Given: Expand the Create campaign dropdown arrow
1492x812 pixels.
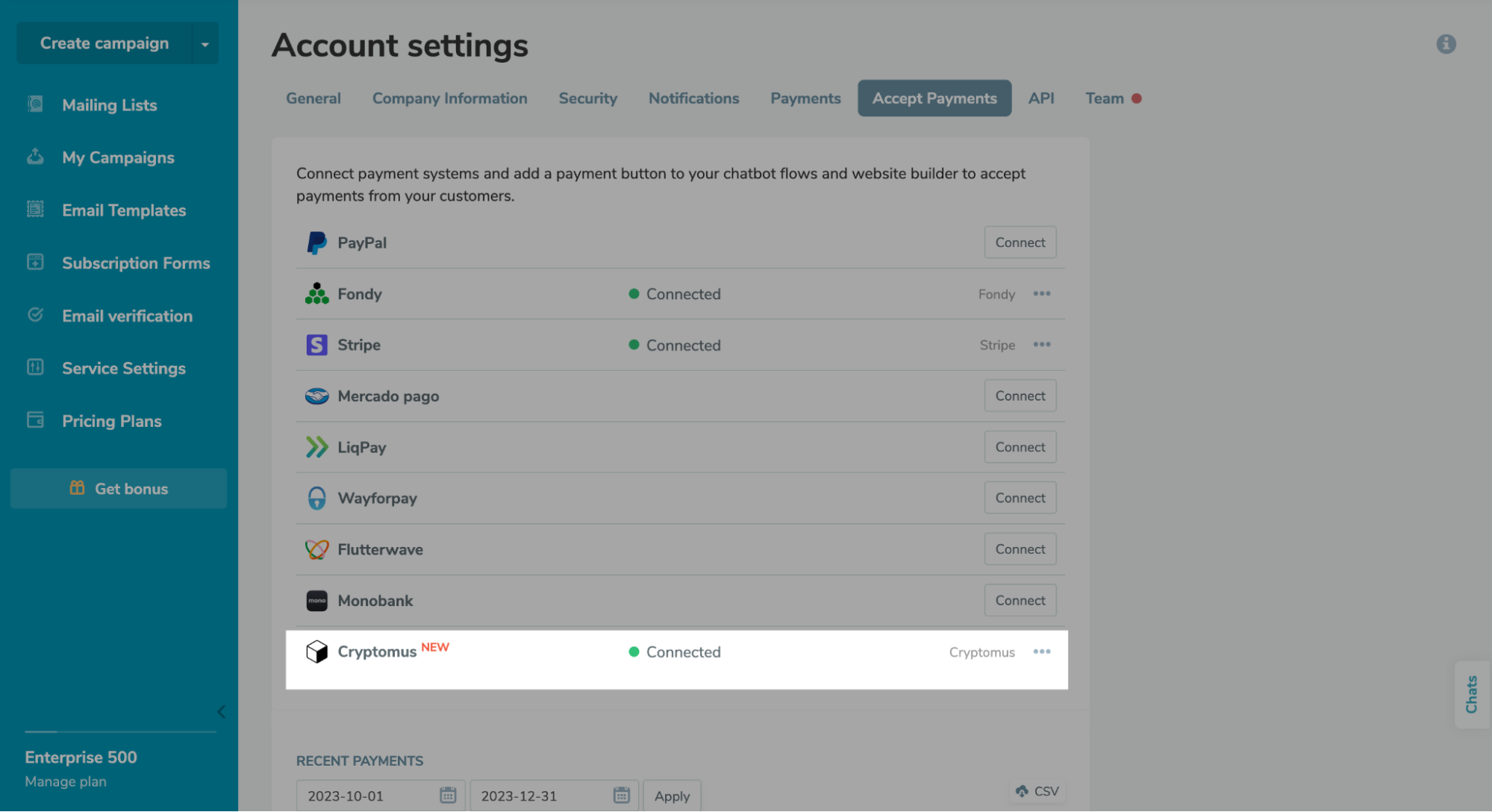Looking at the screenshot, I should [x=205, y=44].
